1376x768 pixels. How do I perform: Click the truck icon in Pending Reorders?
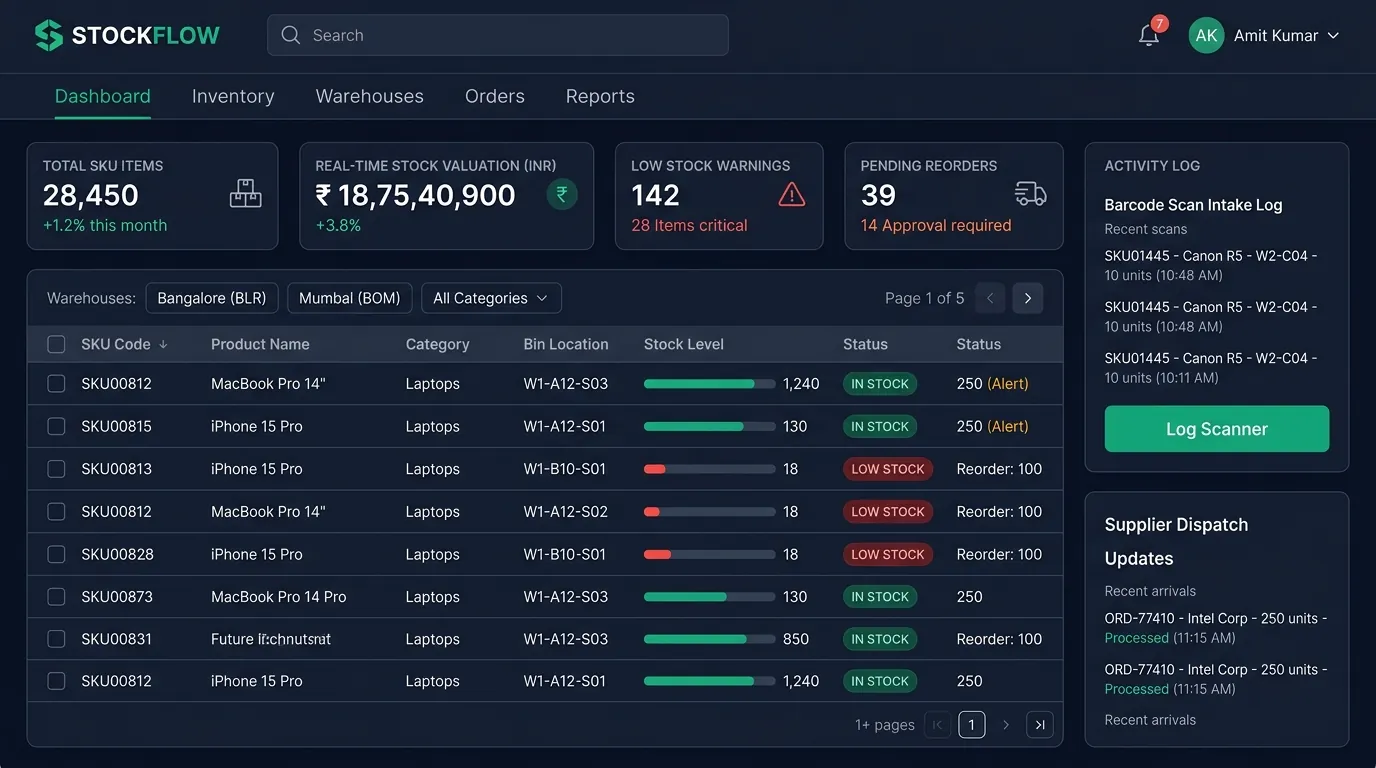click(1030, 194)
